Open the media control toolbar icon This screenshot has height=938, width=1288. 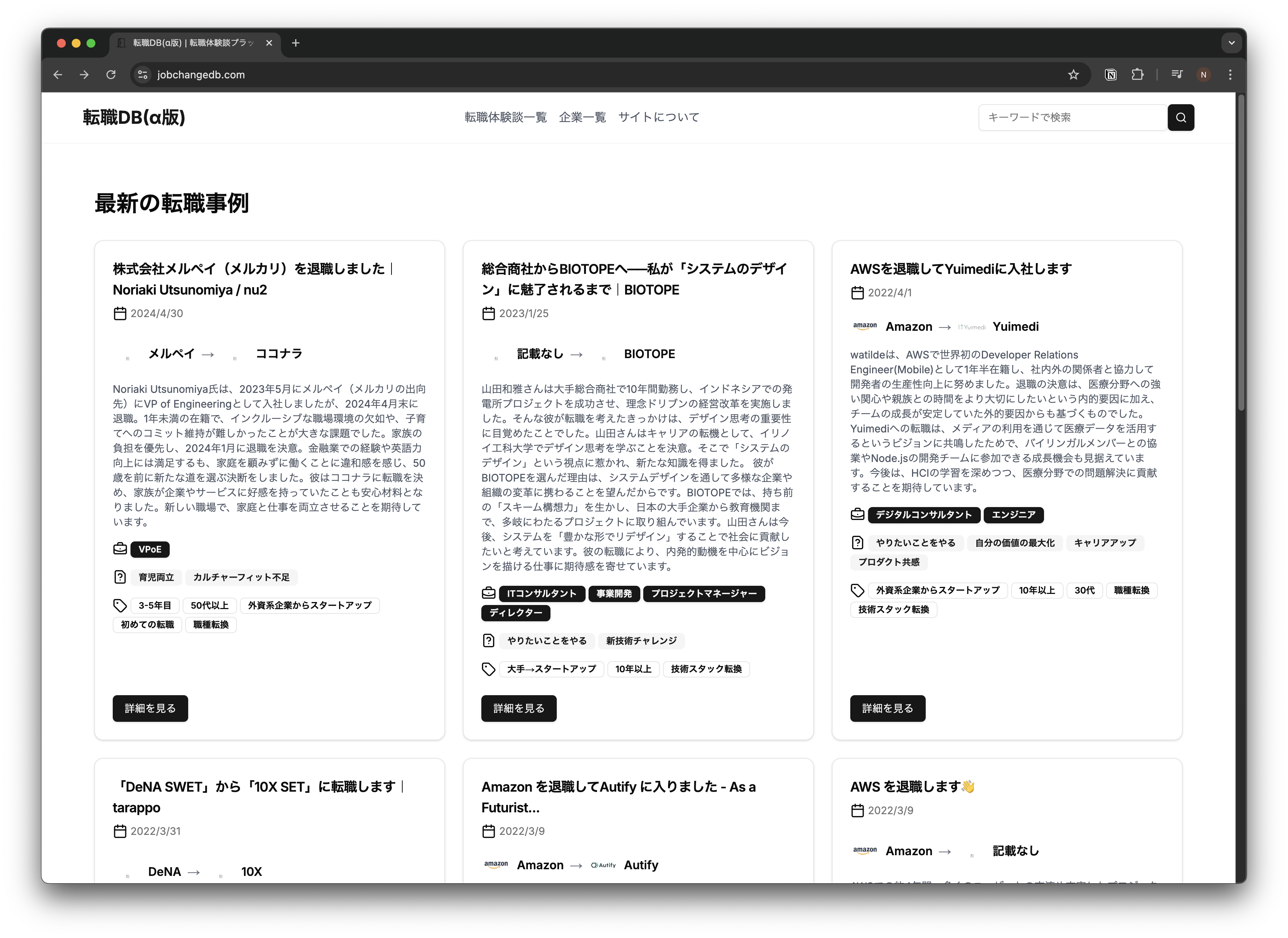(1177, 75)
